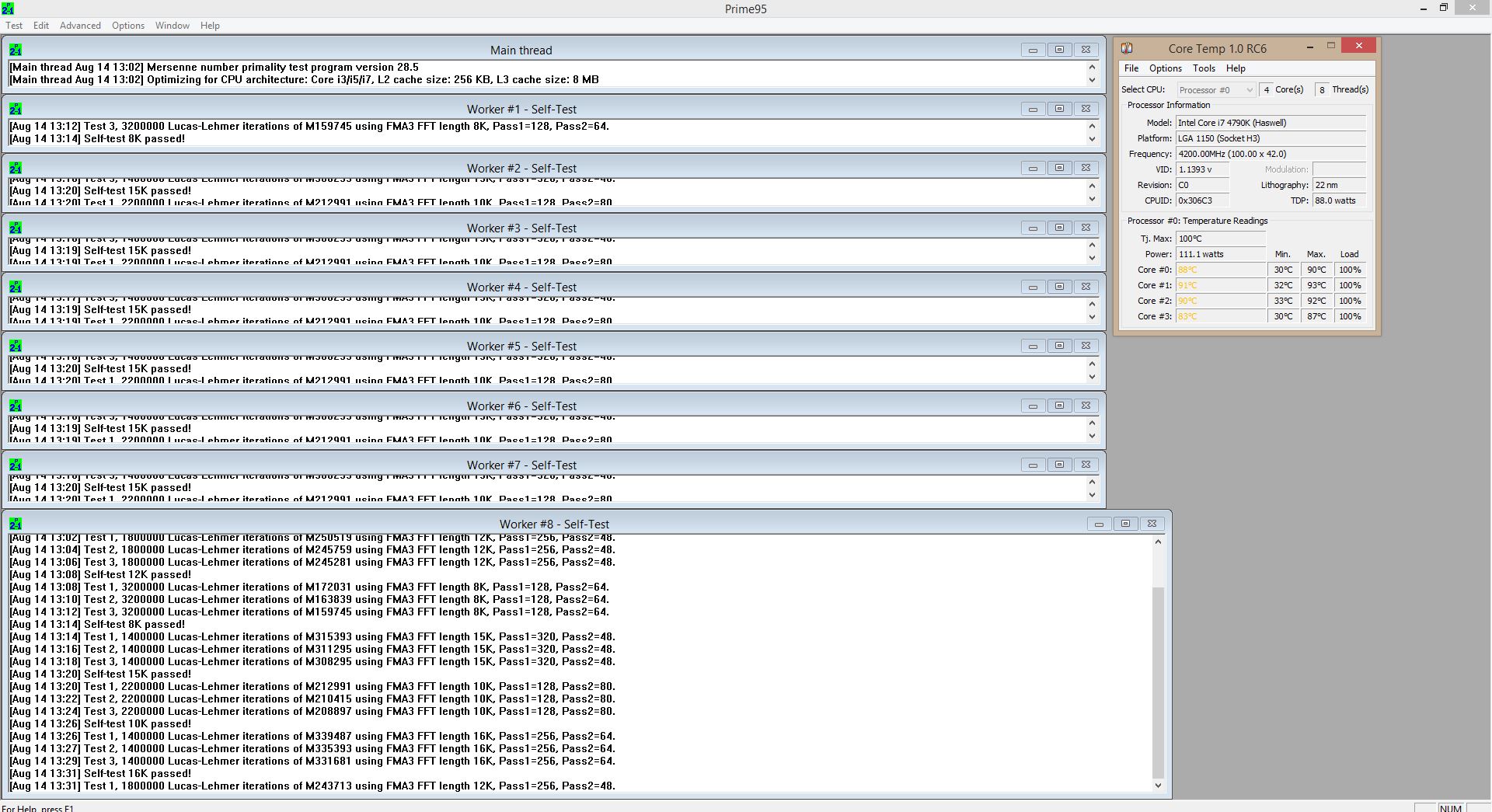
Task: Click Core #2 load value 100%
Action: pyautogui.click(x=1351, y=301)
